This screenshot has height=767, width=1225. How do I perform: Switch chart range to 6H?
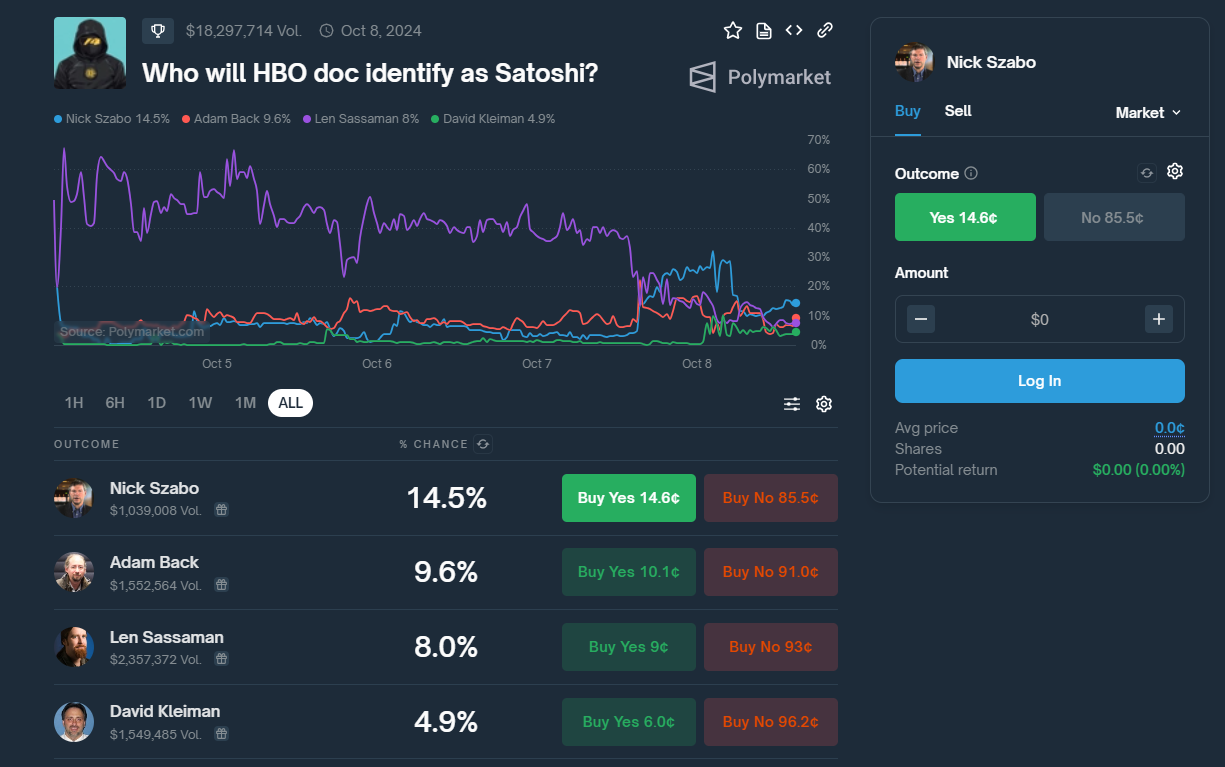click(x=115, y=403)
